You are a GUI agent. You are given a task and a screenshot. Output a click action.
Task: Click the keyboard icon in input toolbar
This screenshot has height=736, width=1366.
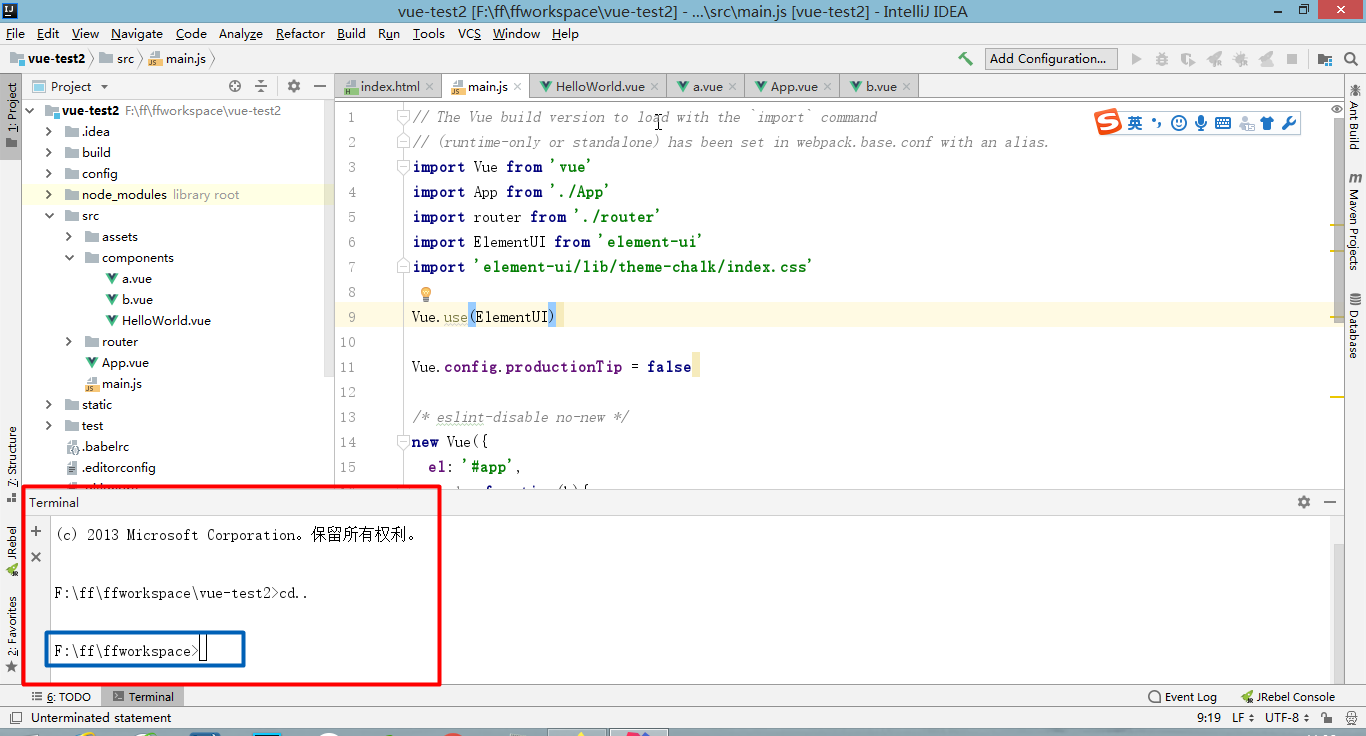click(1223, 123)
